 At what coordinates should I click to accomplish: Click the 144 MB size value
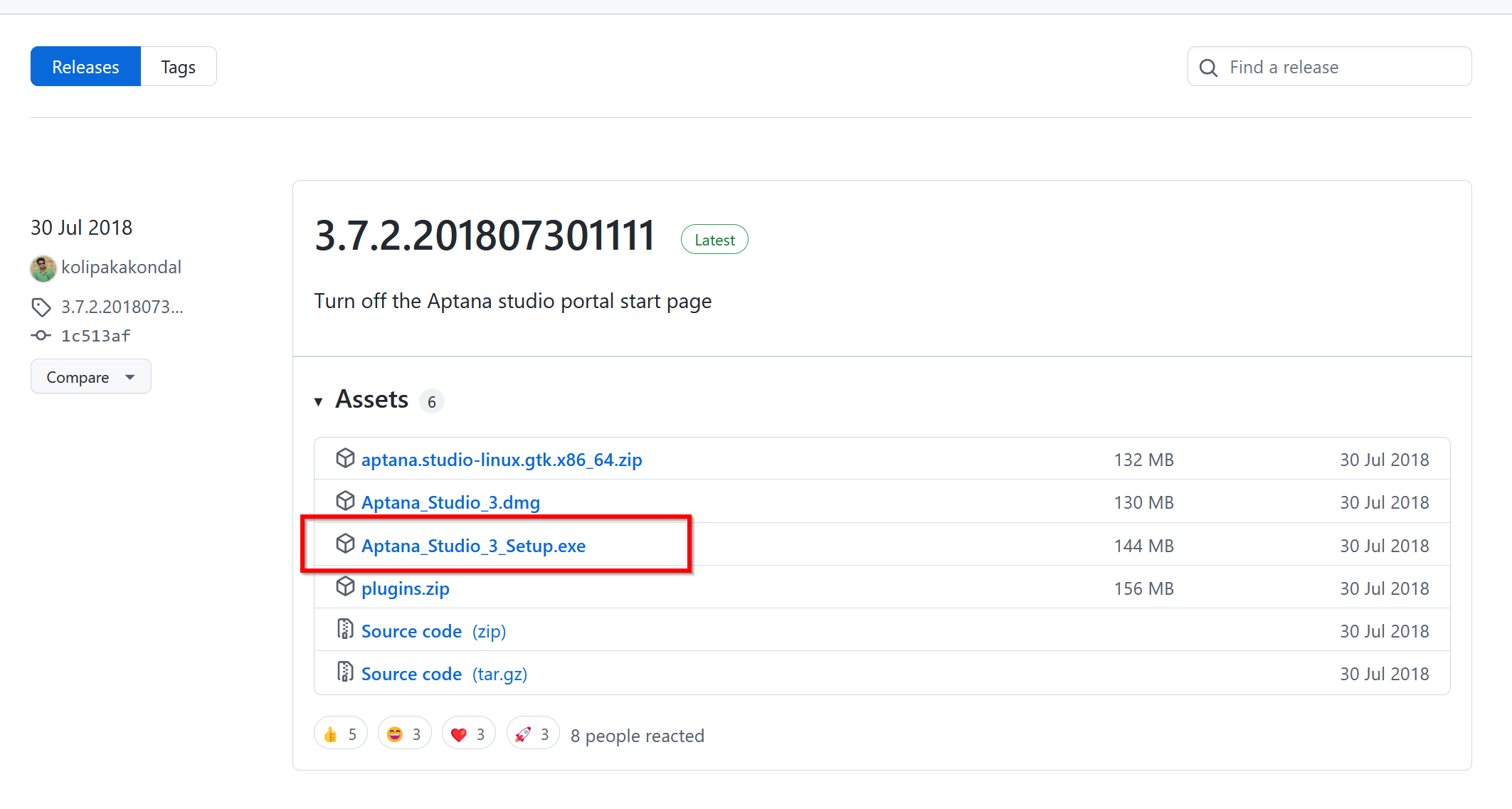(1144, 546)
